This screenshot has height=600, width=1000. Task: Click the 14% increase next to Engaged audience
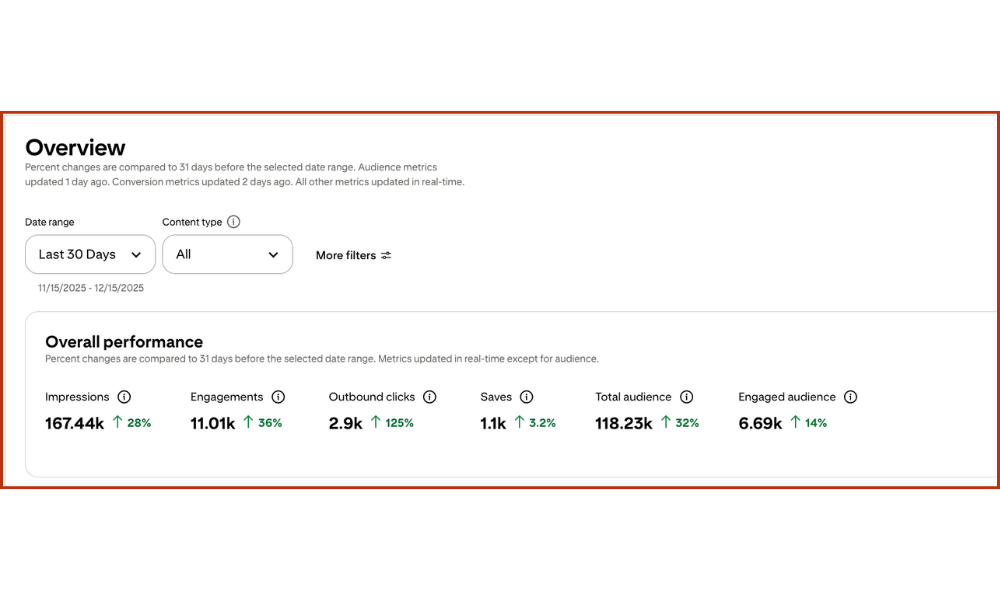[809, 423]
